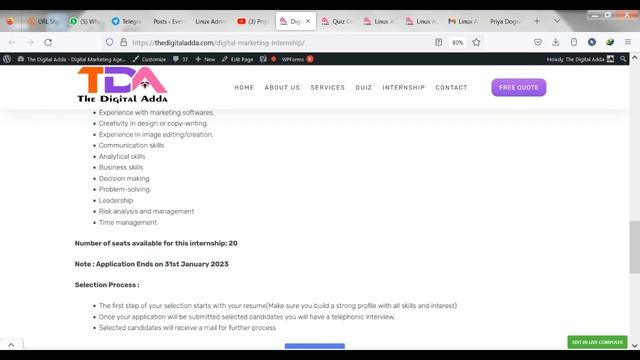Open the WordPress logo menu in admin bar

pos(7,59)
